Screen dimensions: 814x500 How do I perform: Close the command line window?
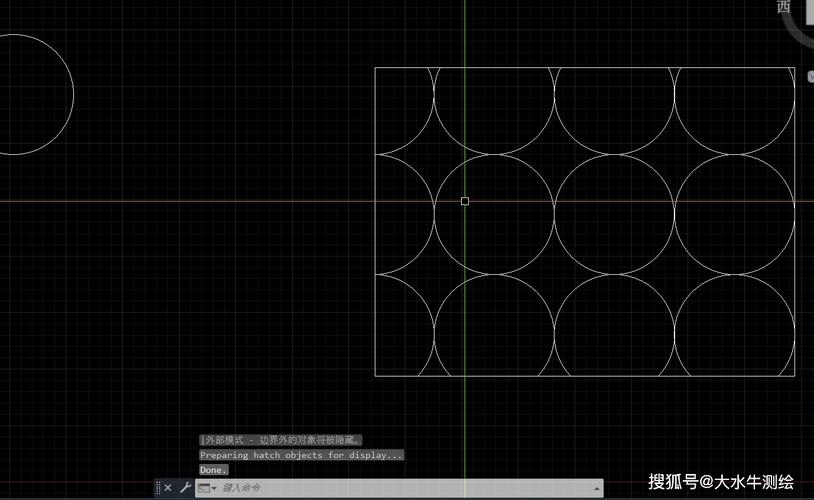point(168,488)
